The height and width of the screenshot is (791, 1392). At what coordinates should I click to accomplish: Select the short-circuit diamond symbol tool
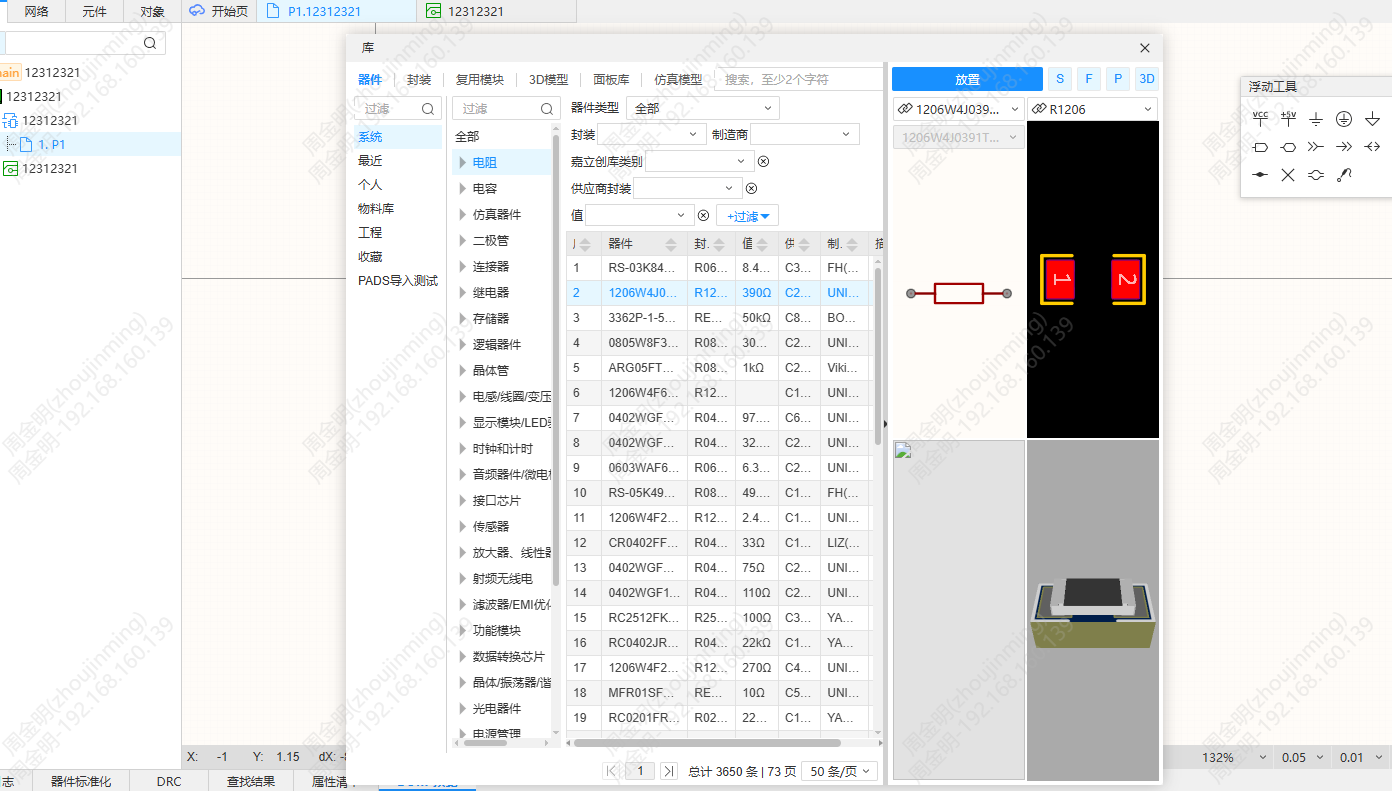(x=1260, y=175)
